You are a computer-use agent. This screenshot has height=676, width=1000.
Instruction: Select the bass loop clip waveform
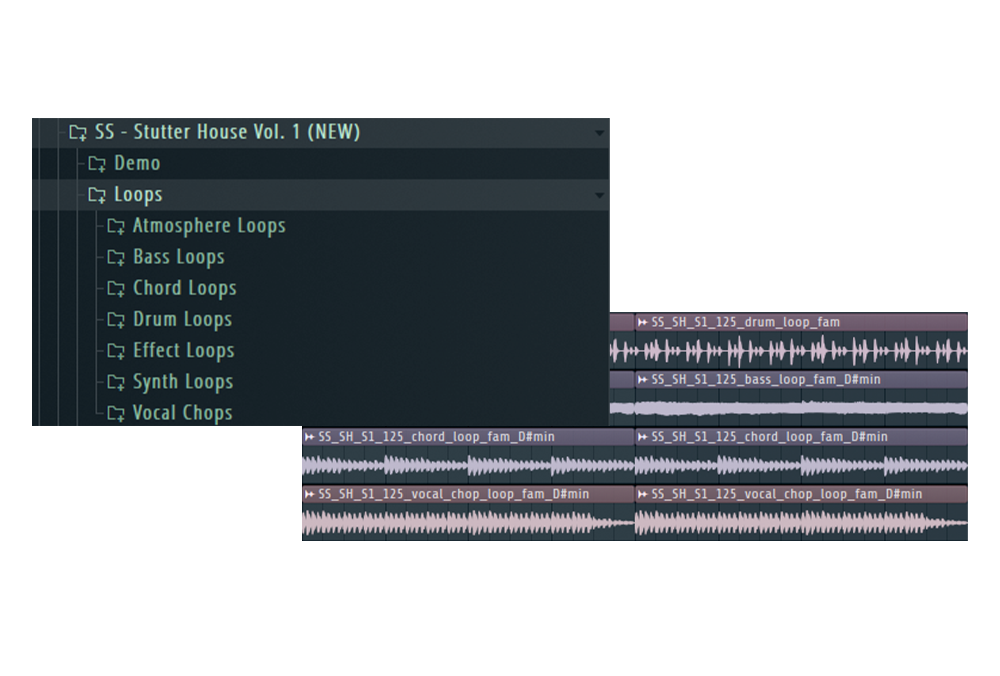click(x=790, y=408)
